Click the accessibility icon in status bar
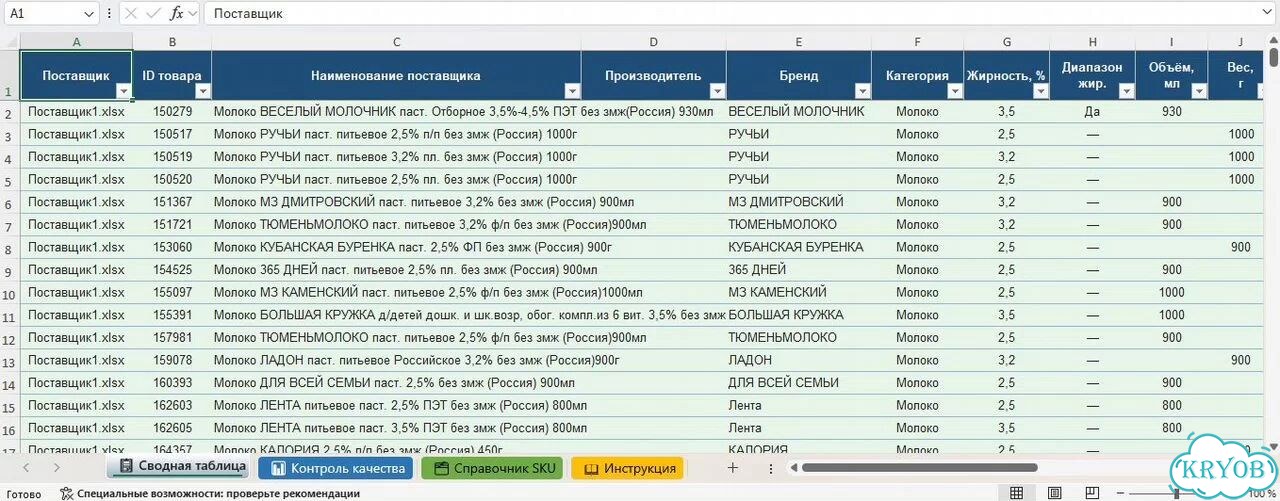1280x501 pixels. coord(66,493)
